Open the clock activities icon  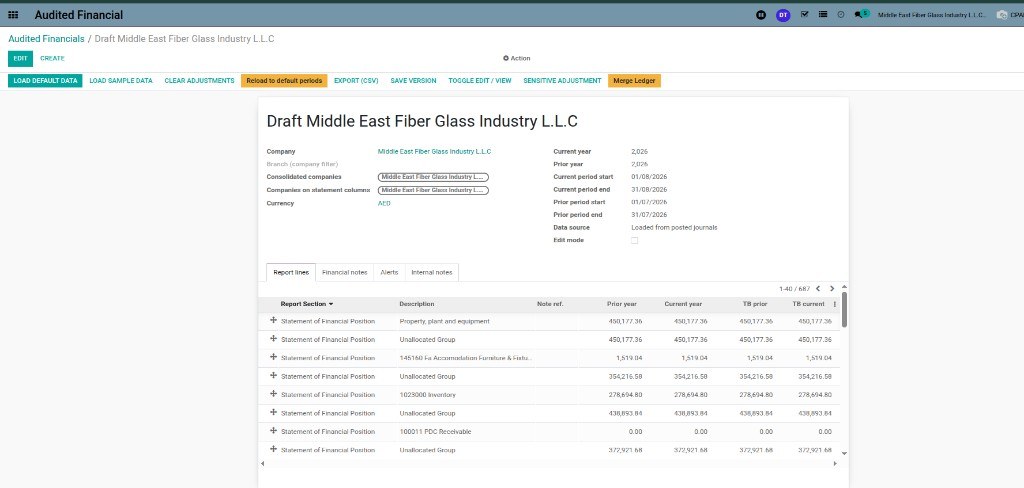click(x=840, y=14)
